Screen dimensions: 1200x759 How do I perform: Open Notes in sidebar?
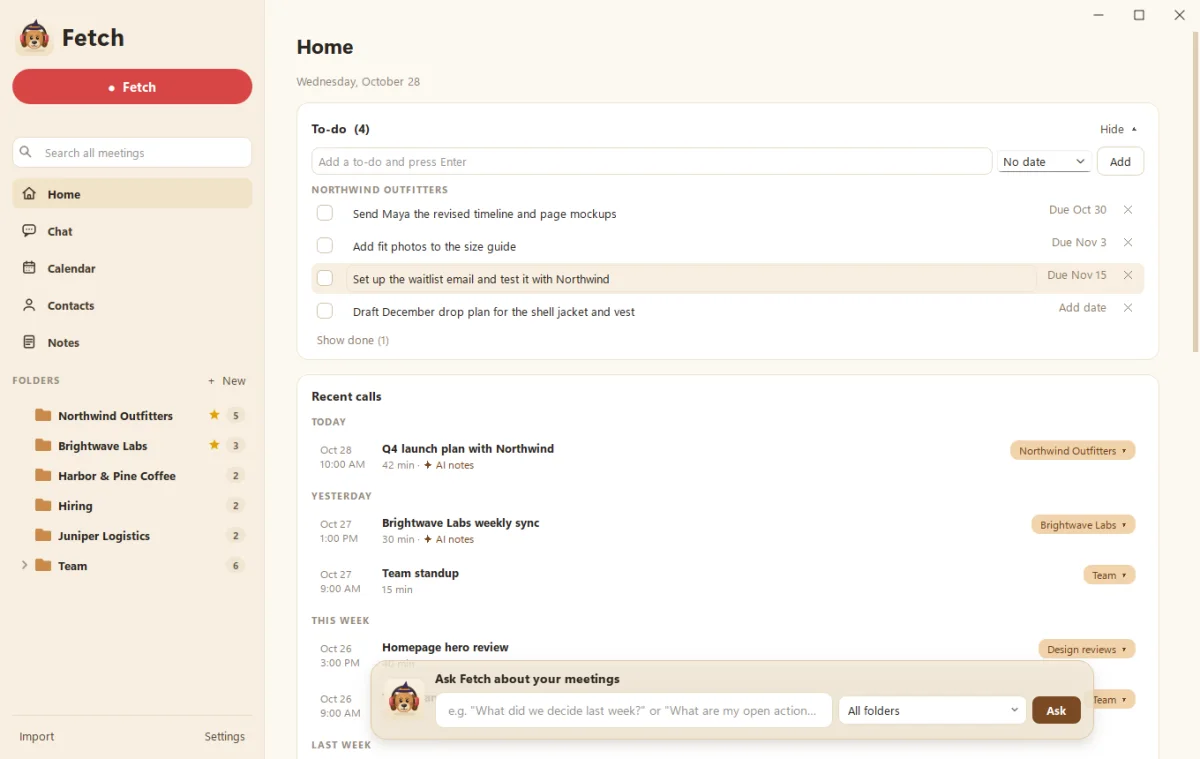click(x=132, y=342)
